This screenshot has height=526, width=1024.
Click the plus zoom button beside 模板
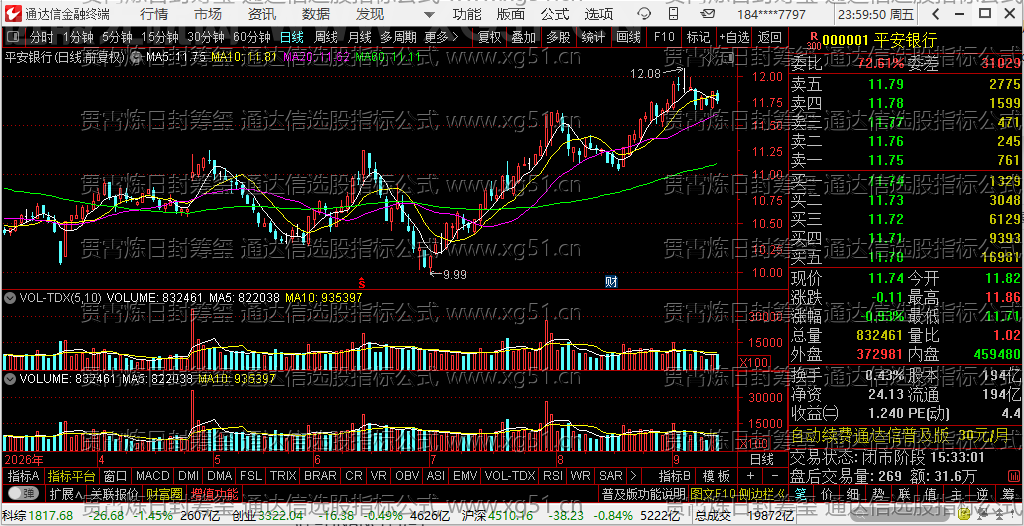click(x=750, y=475)
